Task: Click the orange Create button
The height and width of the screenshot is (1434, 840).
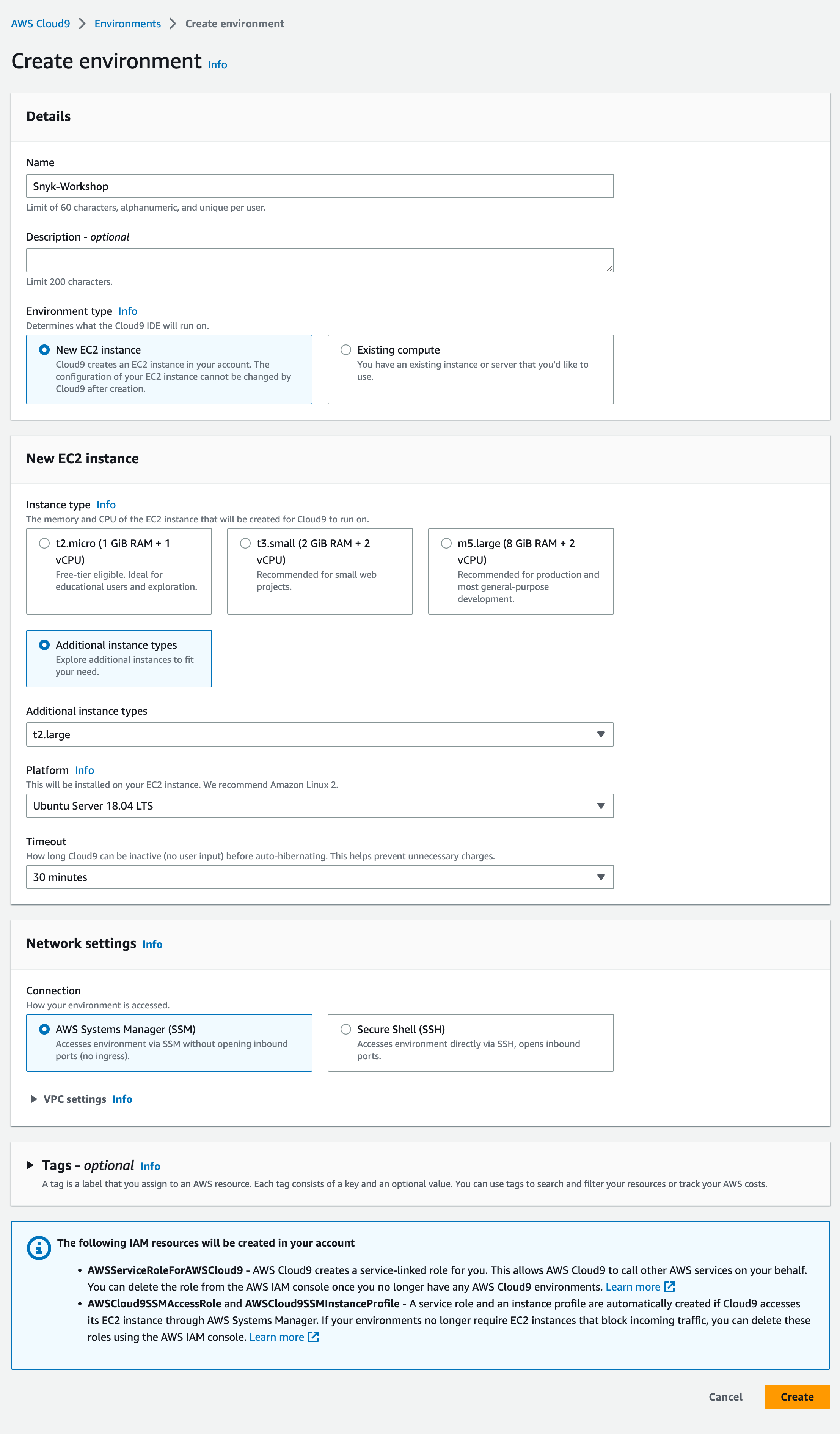Action: [797, 1396]
